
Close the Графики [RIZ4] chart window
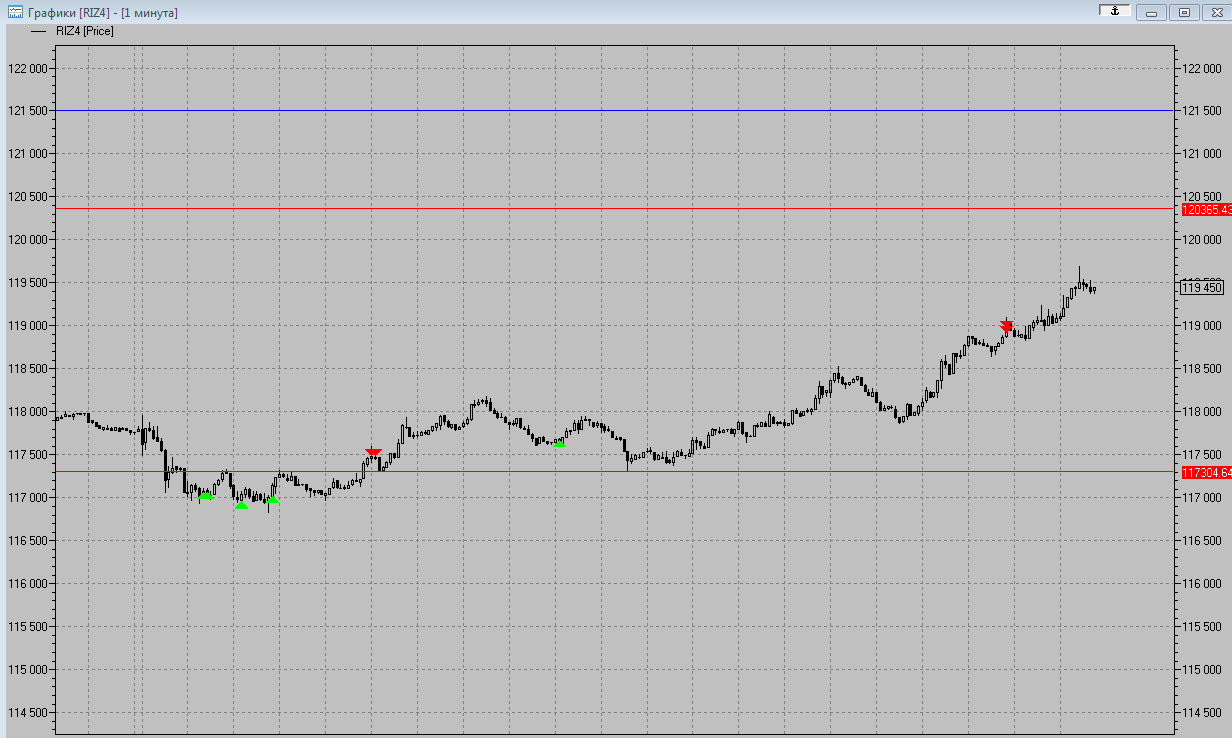1216,12
